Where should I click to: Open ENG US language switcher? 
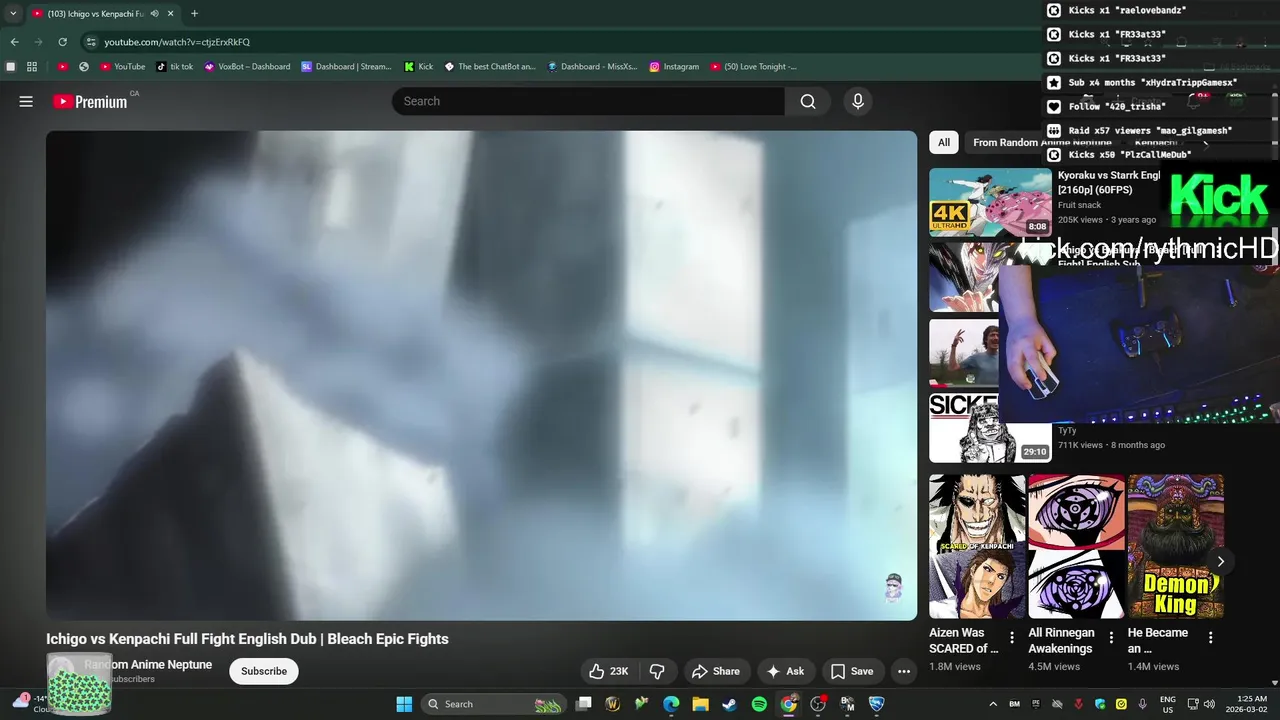(1168, 704)
